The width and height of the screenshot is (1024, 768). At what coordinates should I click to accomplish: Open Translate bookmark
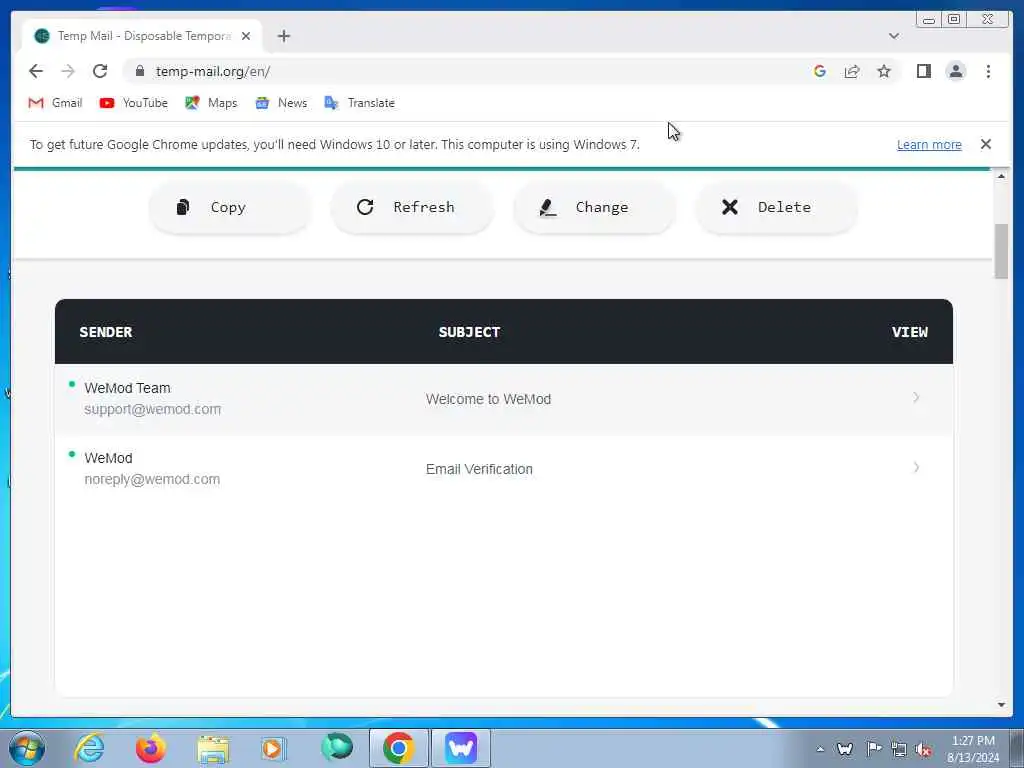tap(360, 103)
